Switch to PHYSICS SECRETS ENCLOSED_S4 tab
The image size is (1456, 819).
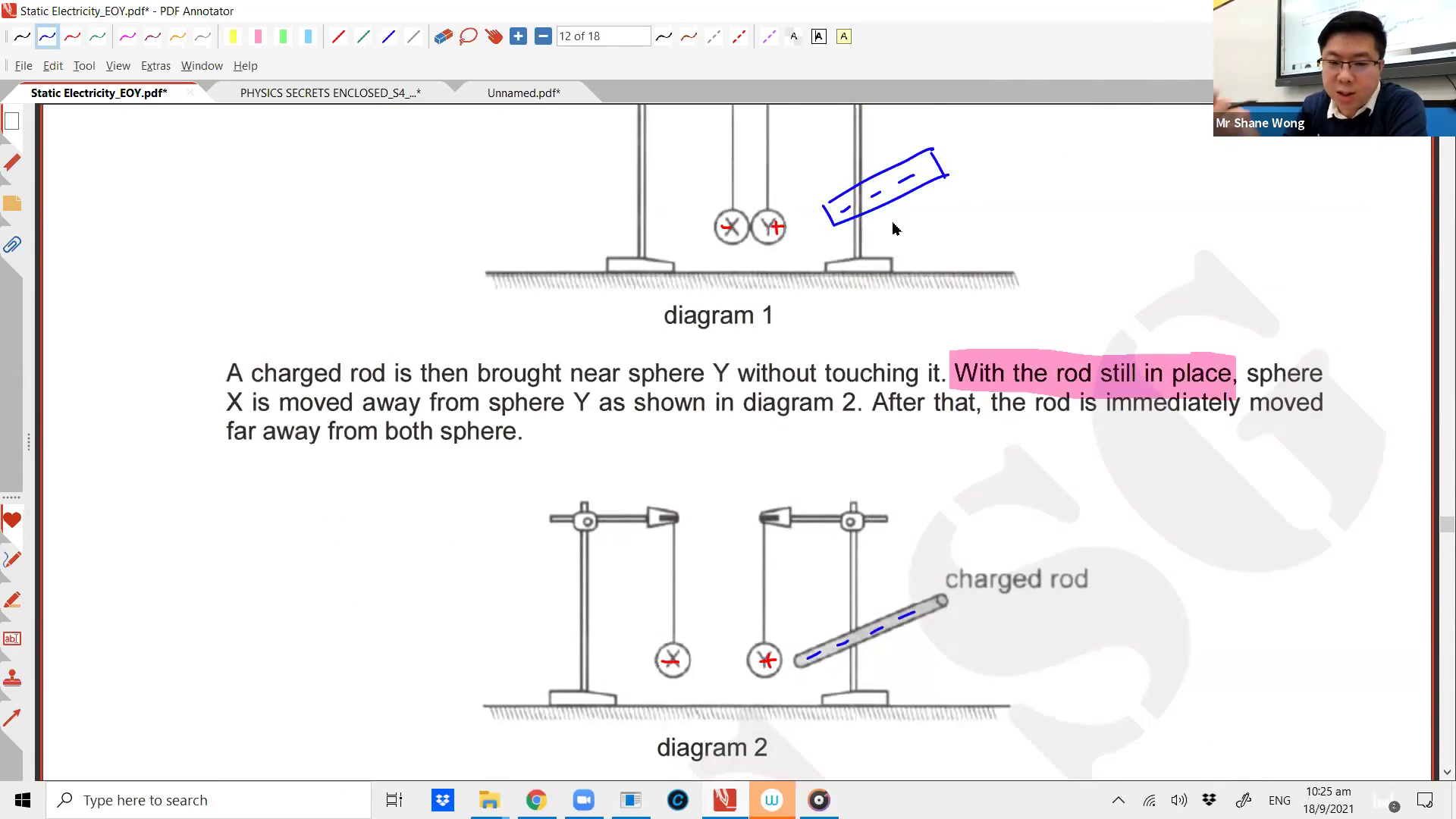(330, 93)
